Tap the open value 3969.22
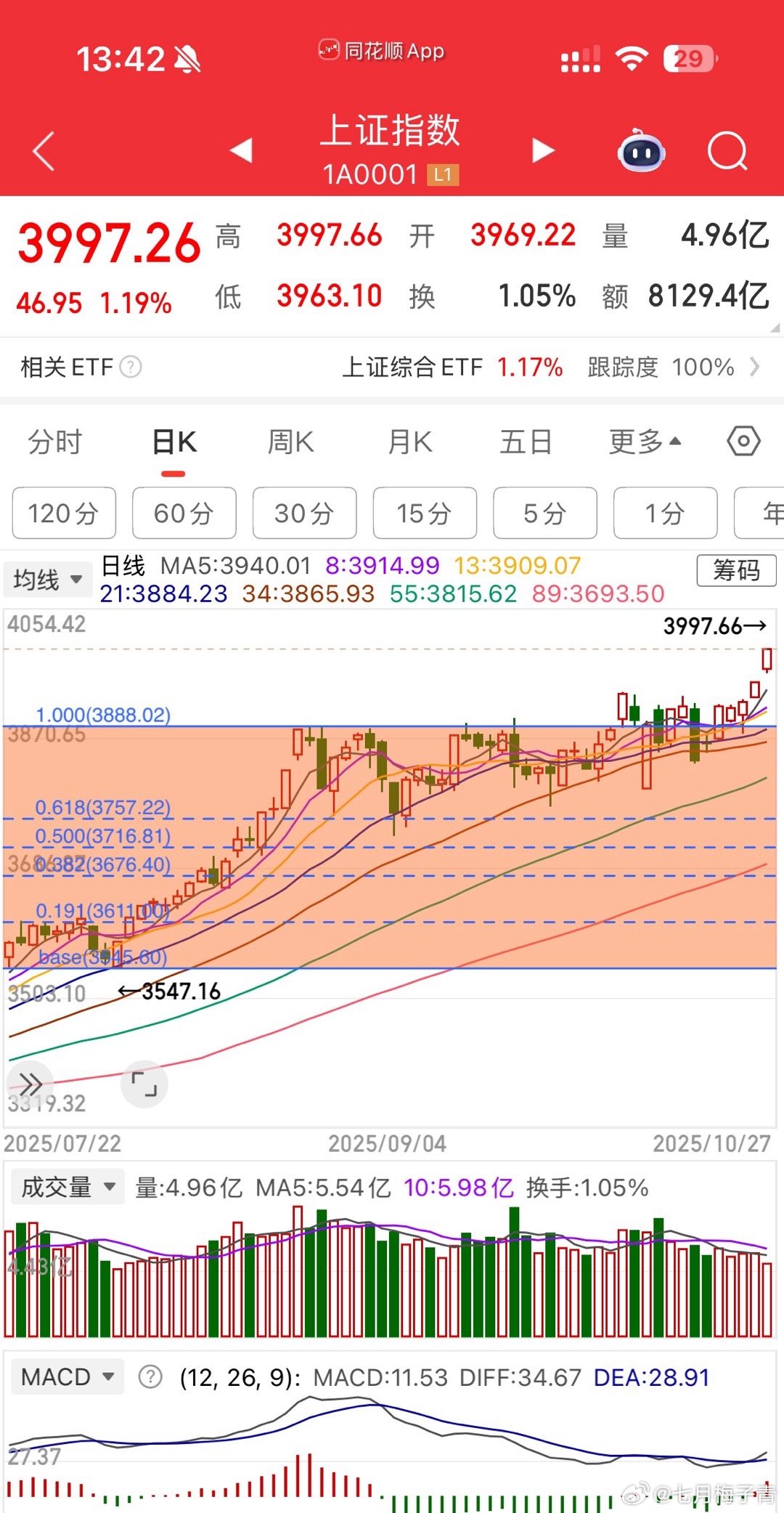 (x=523, y=235)
